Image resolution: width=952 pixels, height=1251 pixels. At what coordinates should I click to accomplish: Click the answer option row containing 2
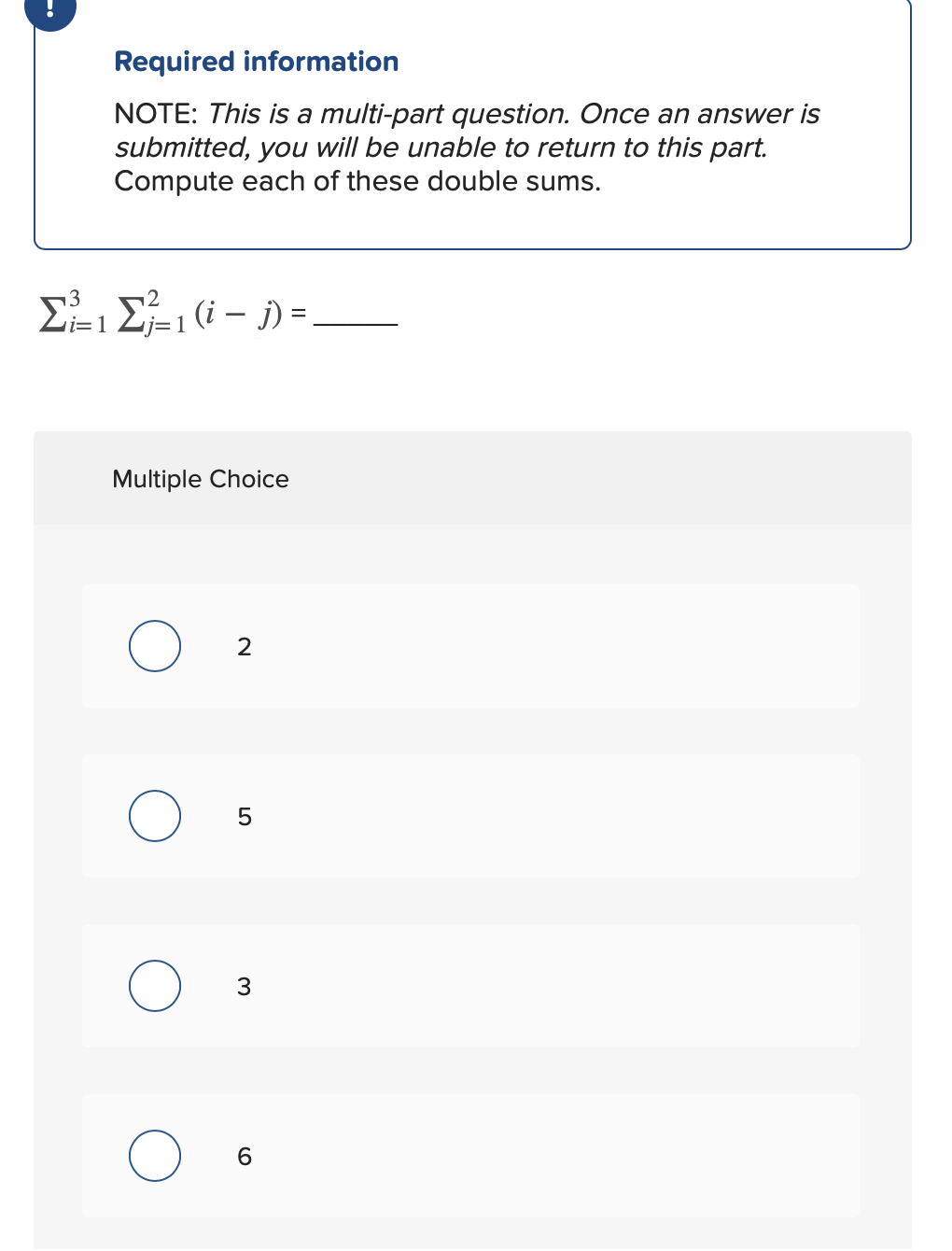(470, 646)
